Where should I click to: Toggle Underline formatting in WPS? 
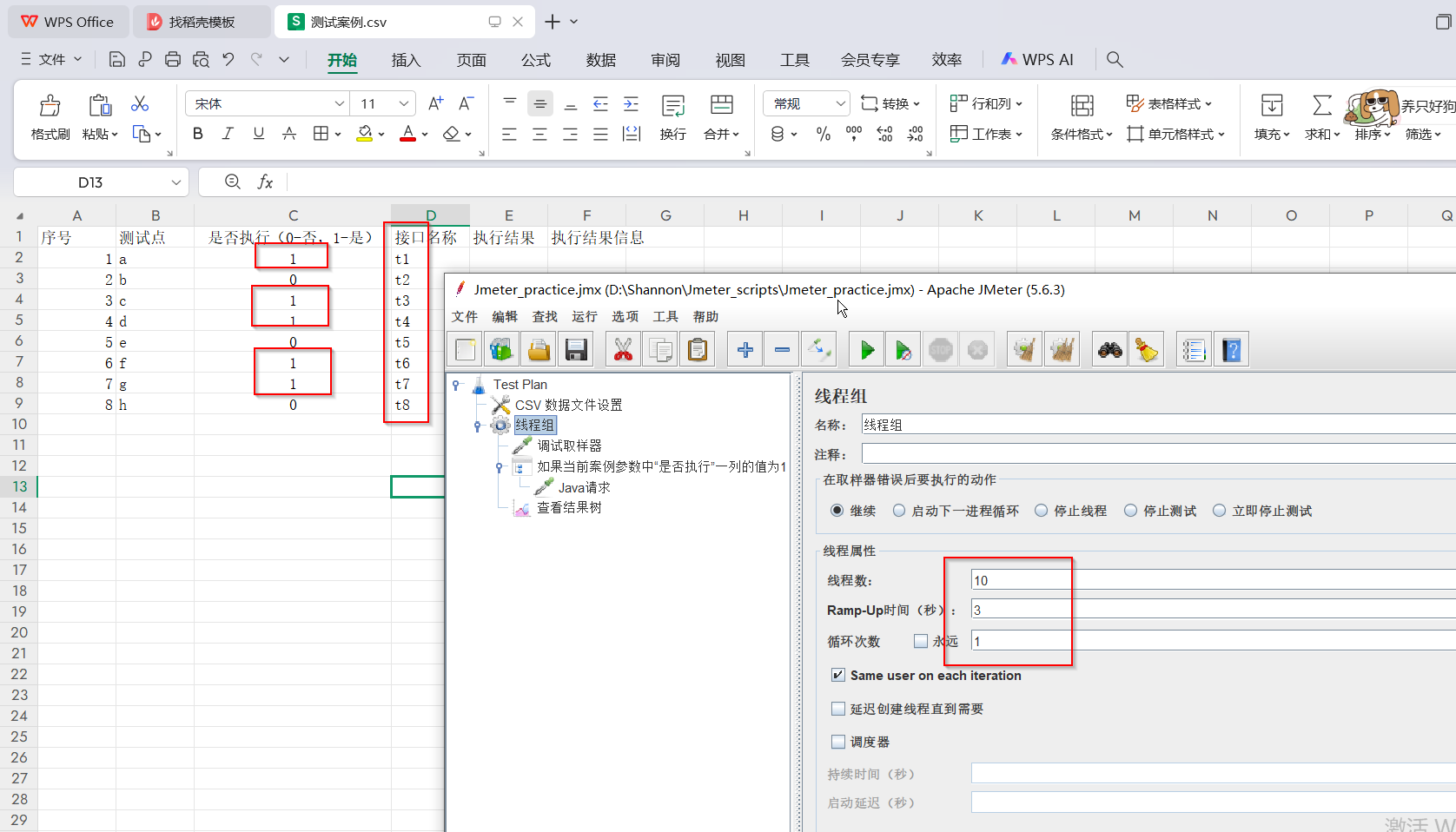click(x=258, y=134)
